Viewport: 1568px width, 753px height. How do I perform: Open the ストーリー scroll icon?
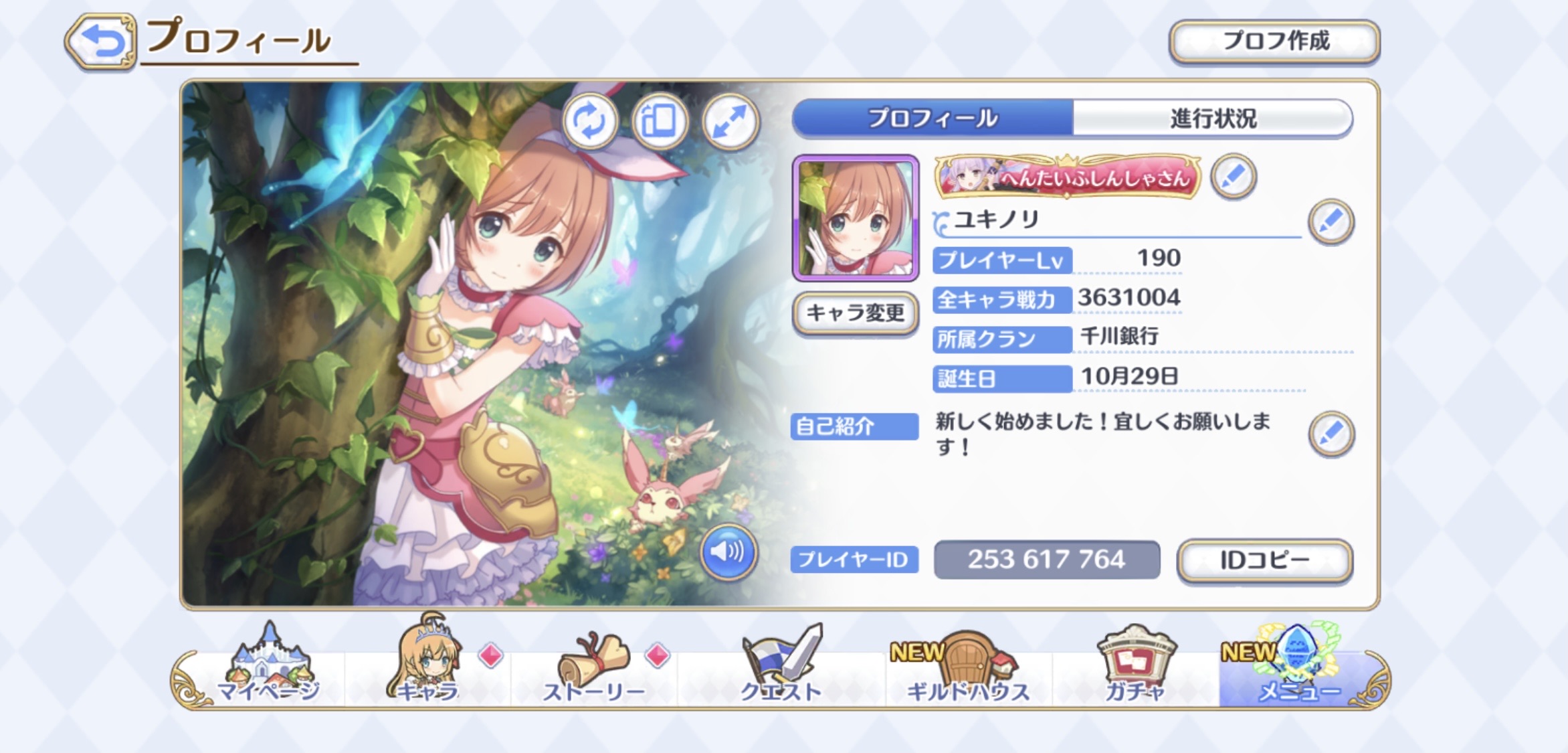[594, 666]
